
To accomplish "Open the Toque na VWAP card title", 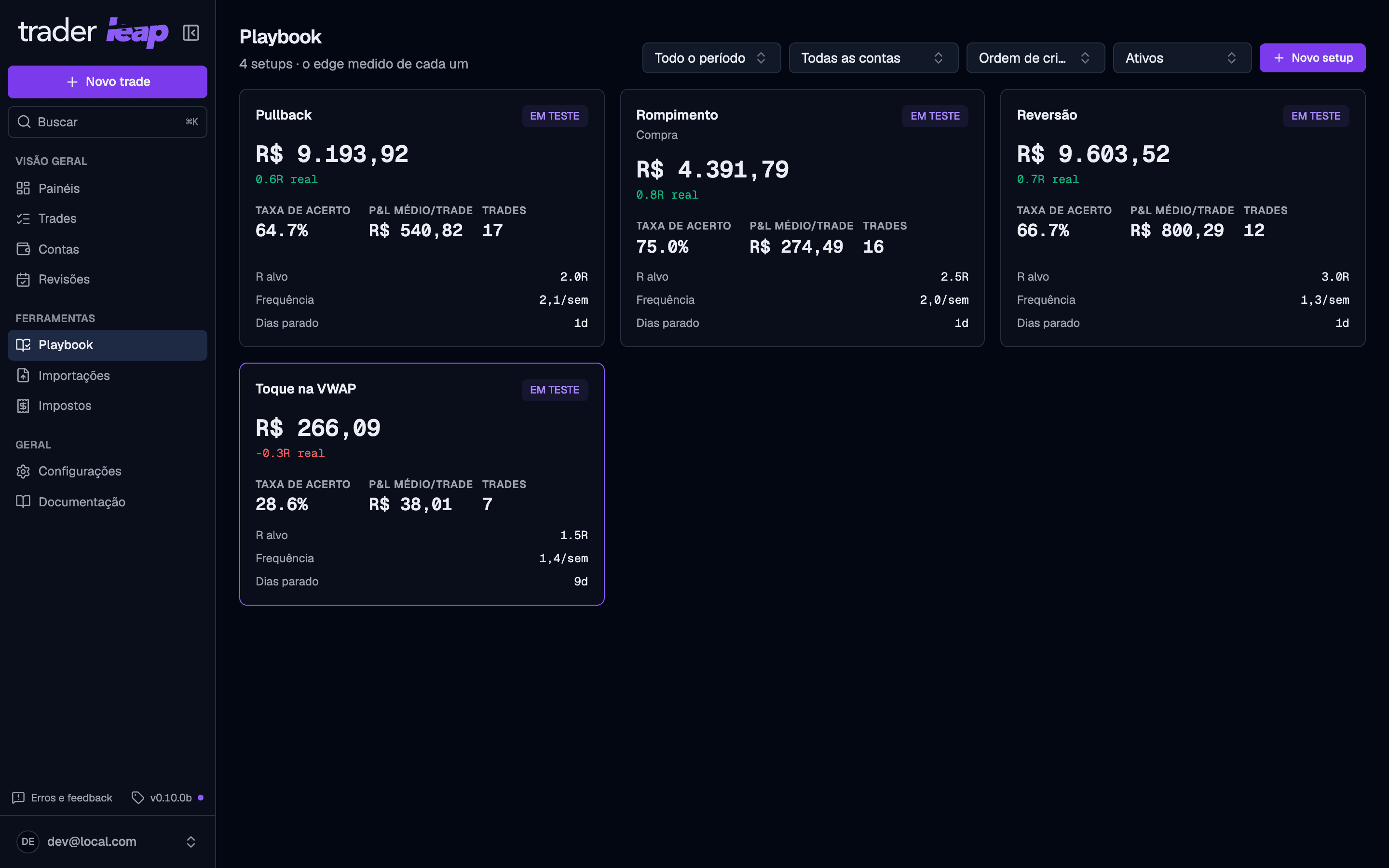I will (x=306, y=389).
